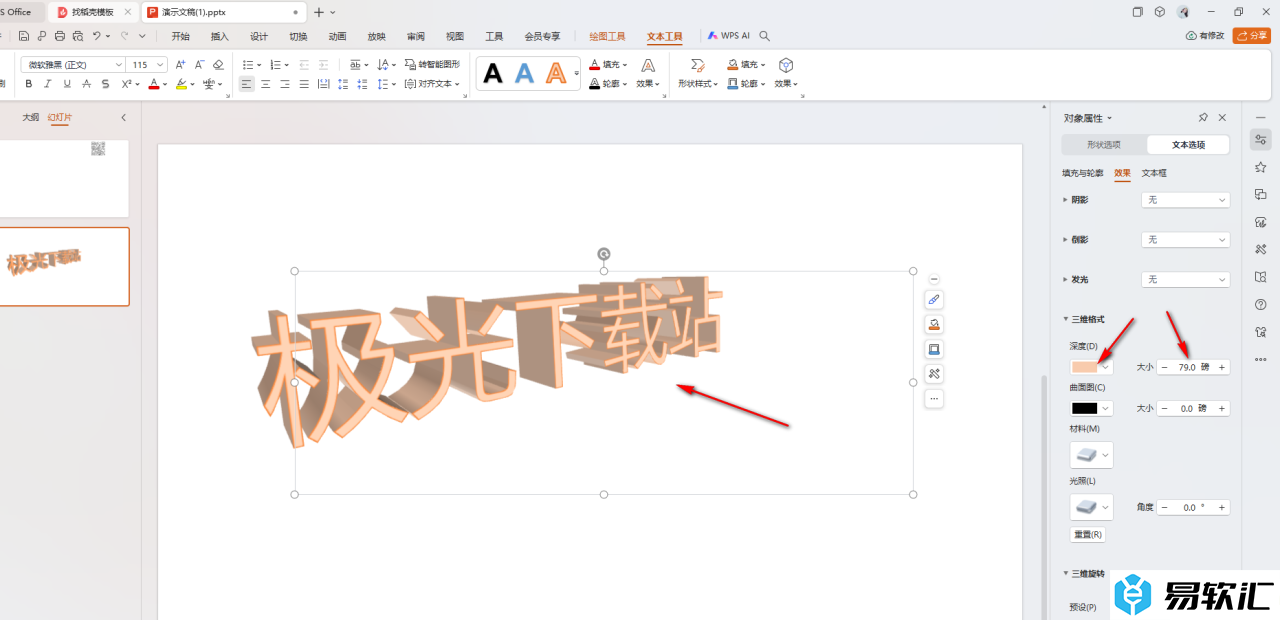The height and width of the screenshot is (620, 1280).
Task: Open the 深度 depth color swatch
Action: (1091, 367)
